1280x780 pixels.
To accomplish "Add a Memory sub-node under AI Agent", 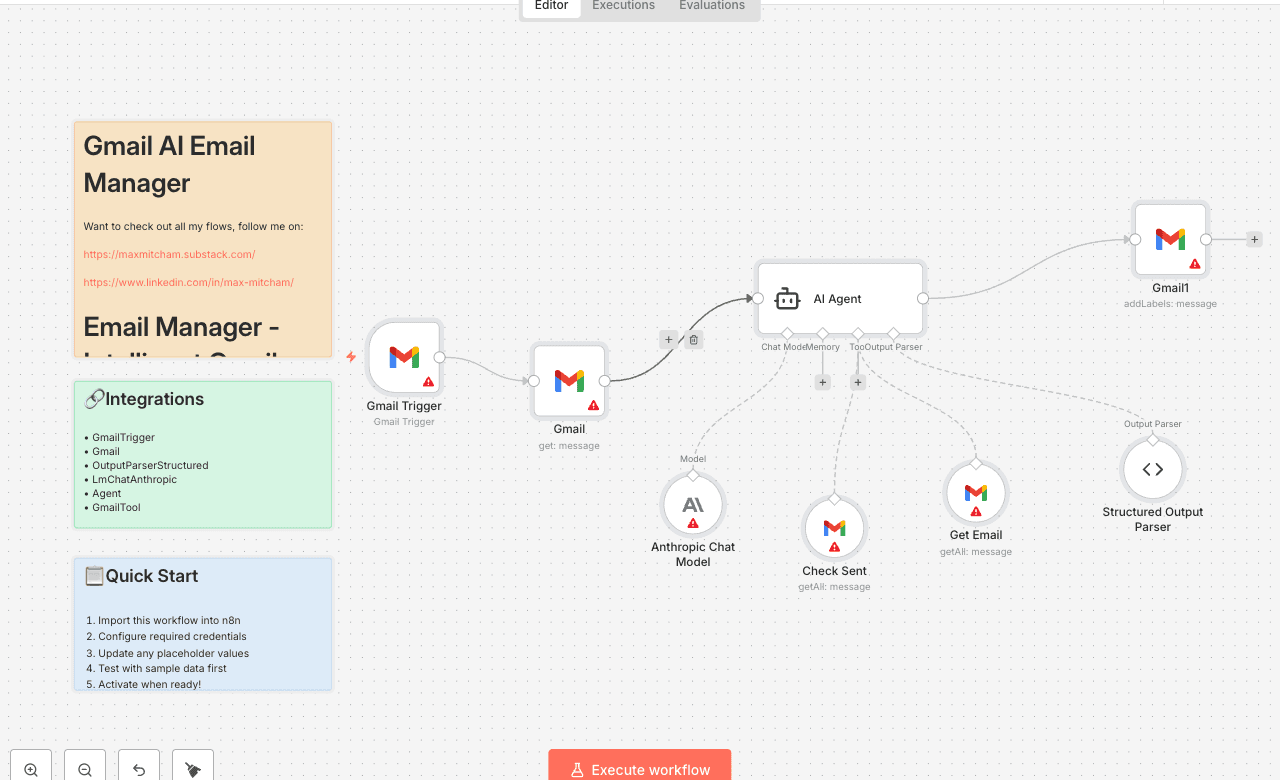I will pyautogui.click(x=822, y=382).
